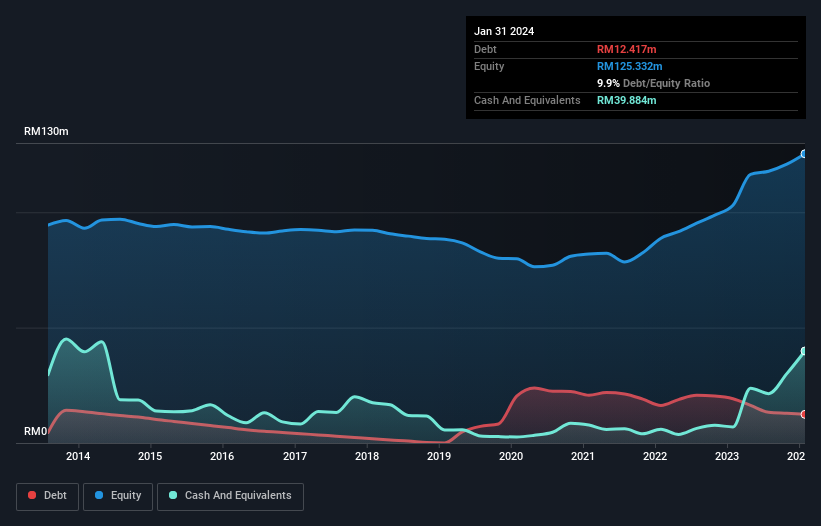Toggle the Equity legend button
This screenshot has width=821, height=526.
click(x=118, y=496)
